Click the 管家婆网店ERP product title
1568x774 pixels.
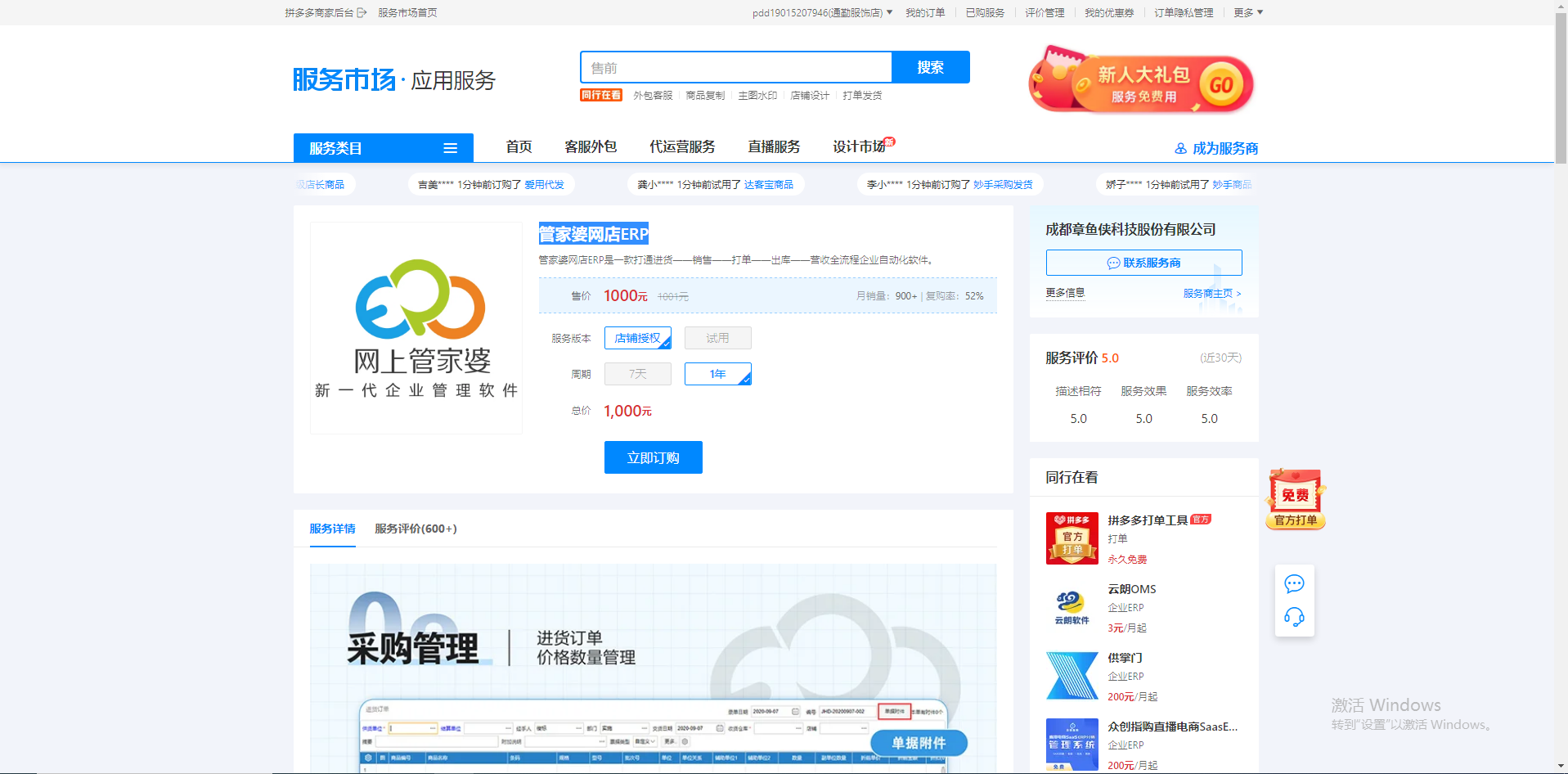pos(594,234)
